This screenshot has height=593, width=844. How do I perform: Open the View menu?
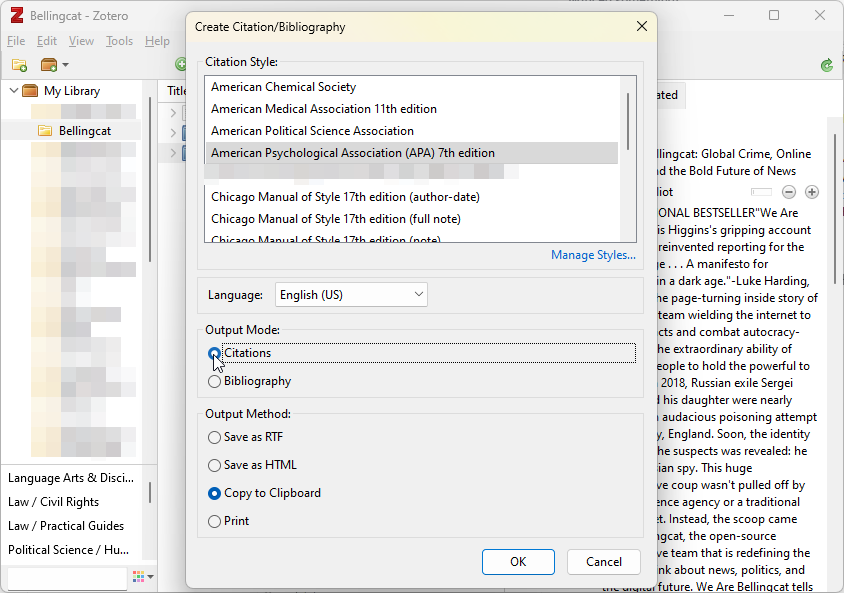click(x=81, y=41)
